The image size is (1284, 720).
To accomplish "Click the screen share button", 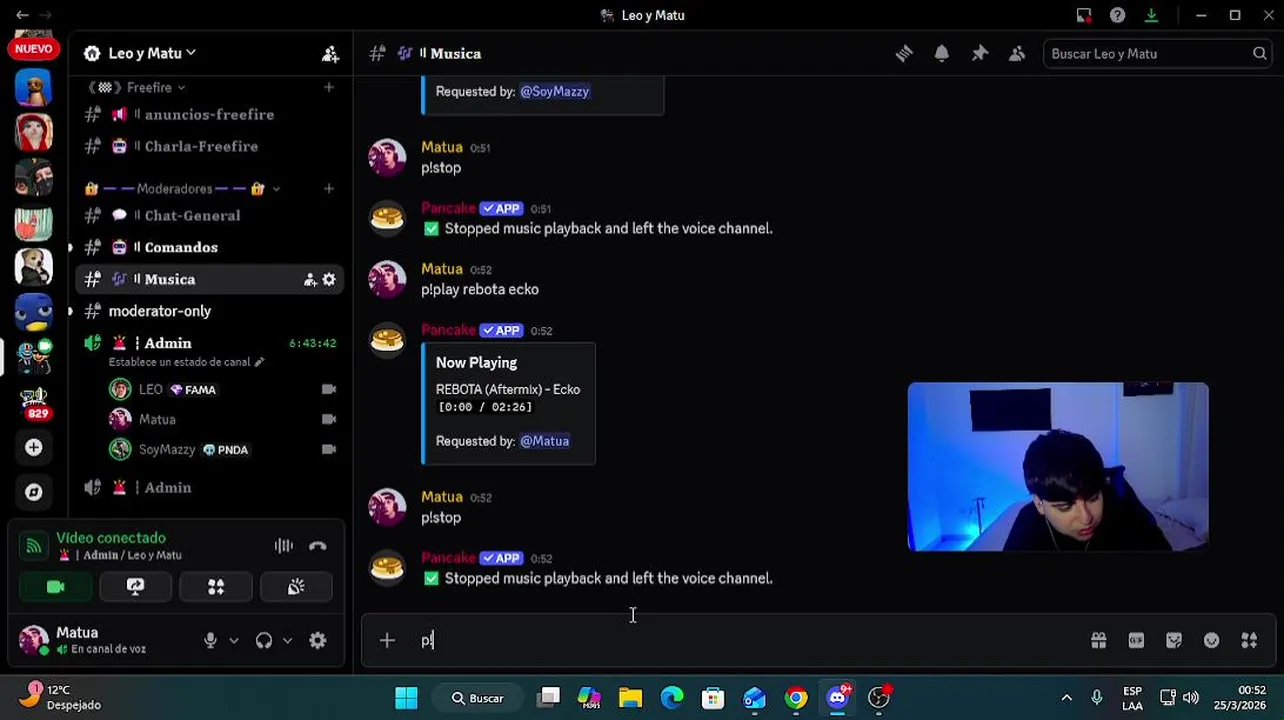I will [x=135, y=587].
